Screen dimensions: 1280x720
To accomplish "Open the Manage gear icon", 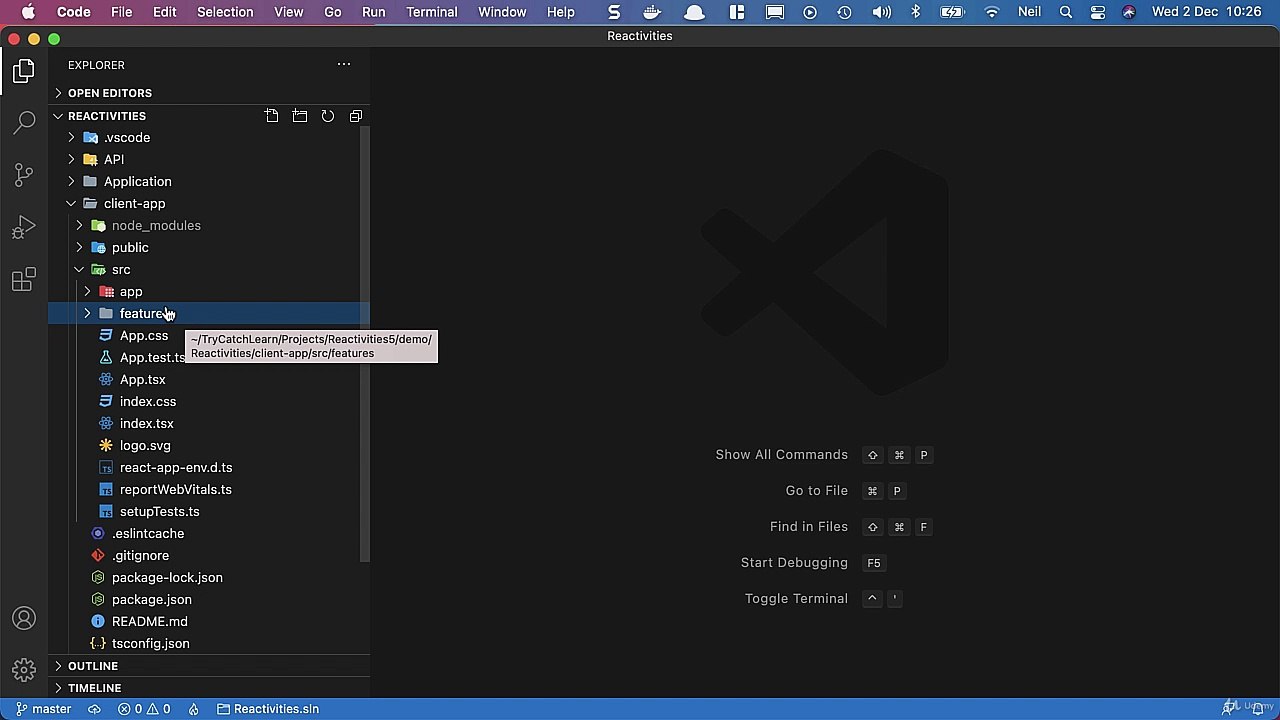I will coord(24,669).
